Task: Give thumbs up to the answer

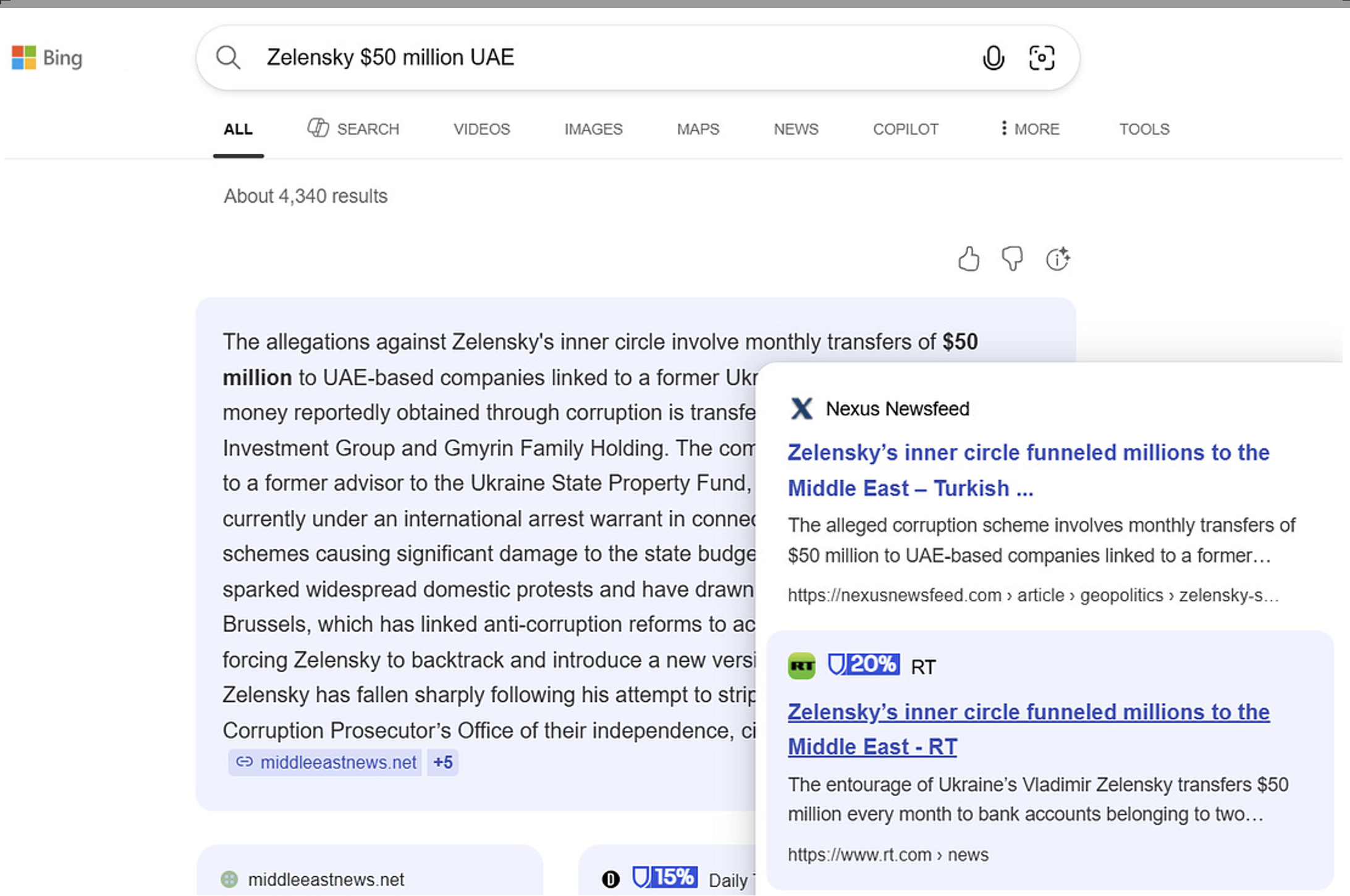Action: click(968, 259)
